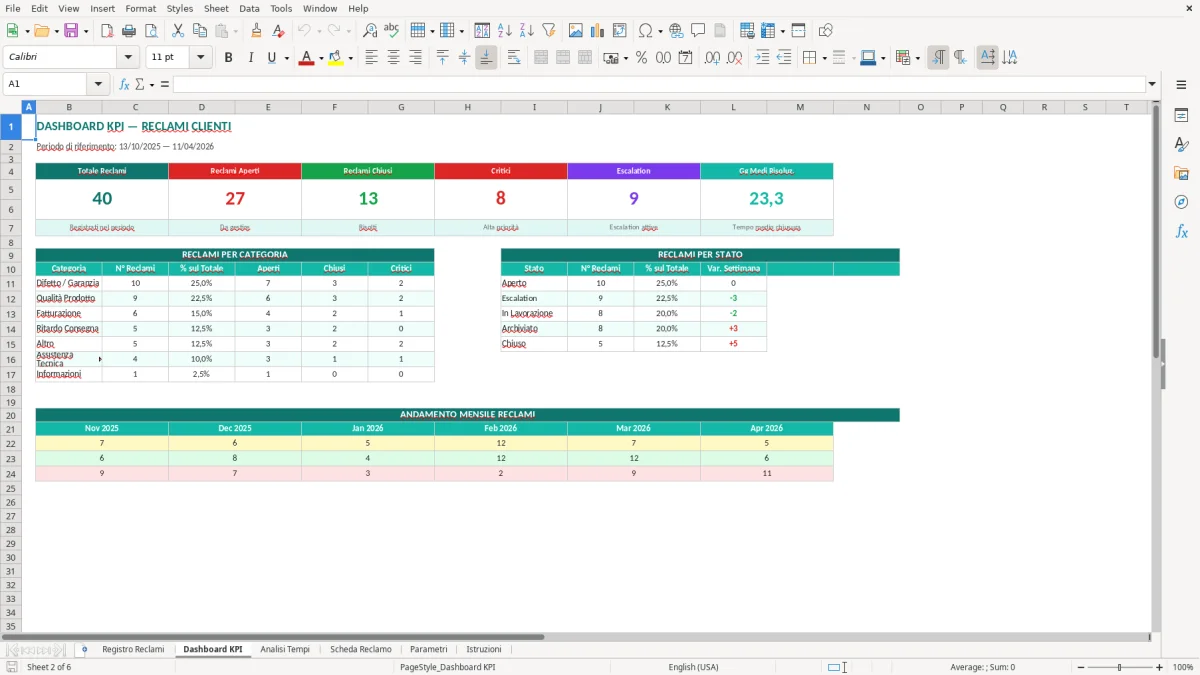Click the Copy icon
Image resolution: width=1200 pixels, height=675 pixels.
199,31
